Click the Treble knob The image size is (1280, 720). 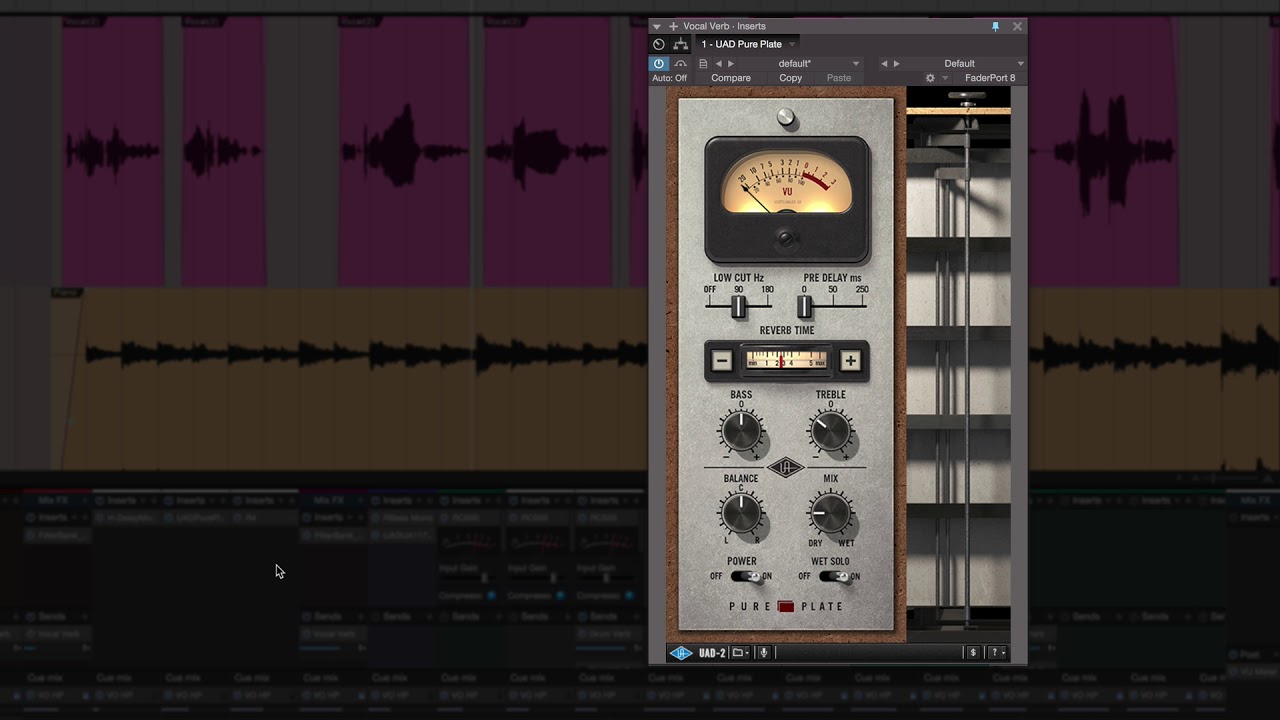830,432
